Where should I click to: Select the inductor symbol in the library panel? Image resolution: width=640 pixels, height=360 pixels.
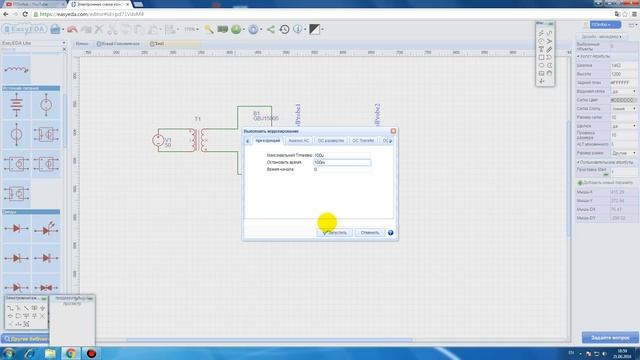(x=16, y=70)
